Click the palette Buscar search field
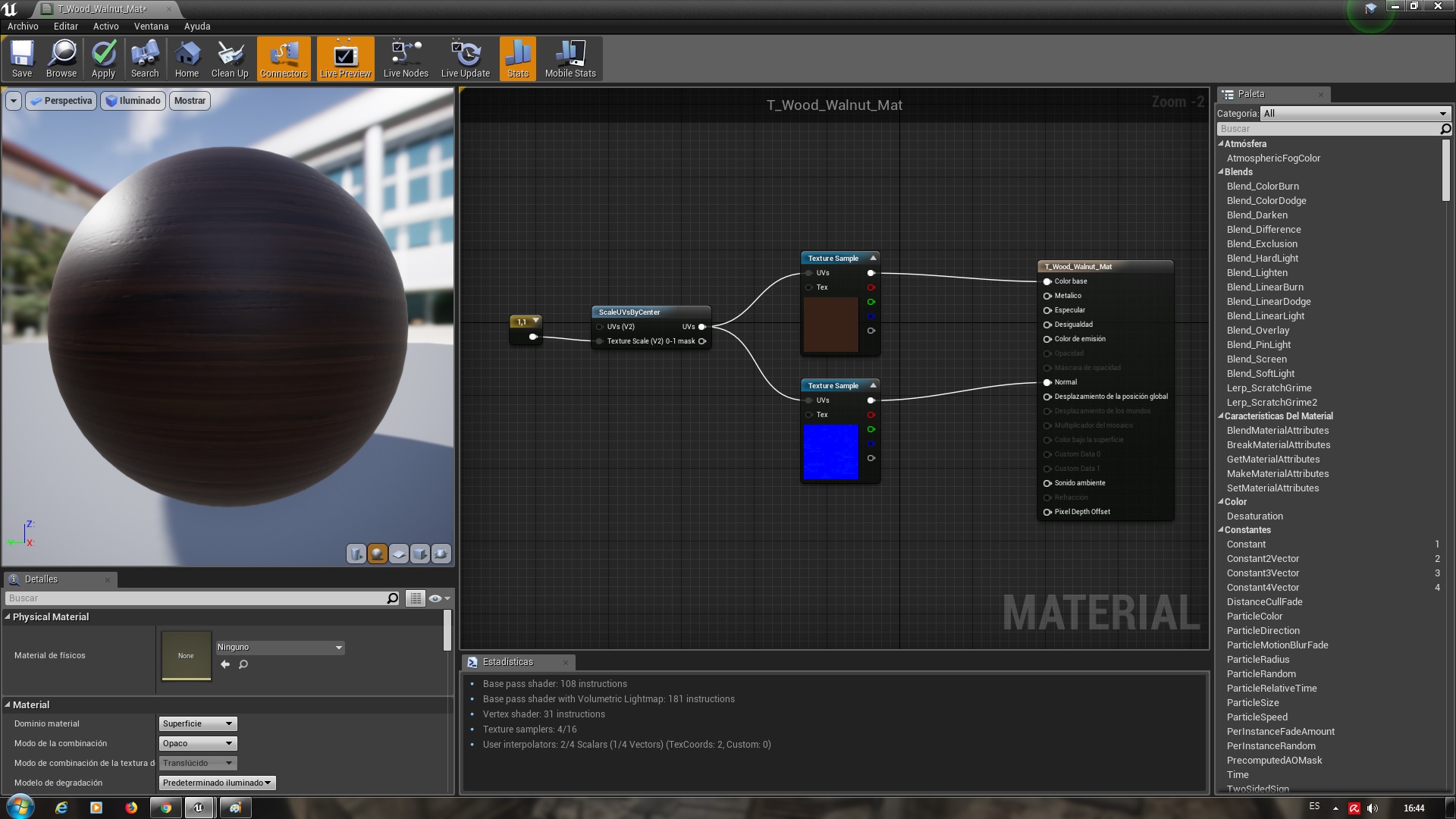1456x819 pixels. (1327, 129)
